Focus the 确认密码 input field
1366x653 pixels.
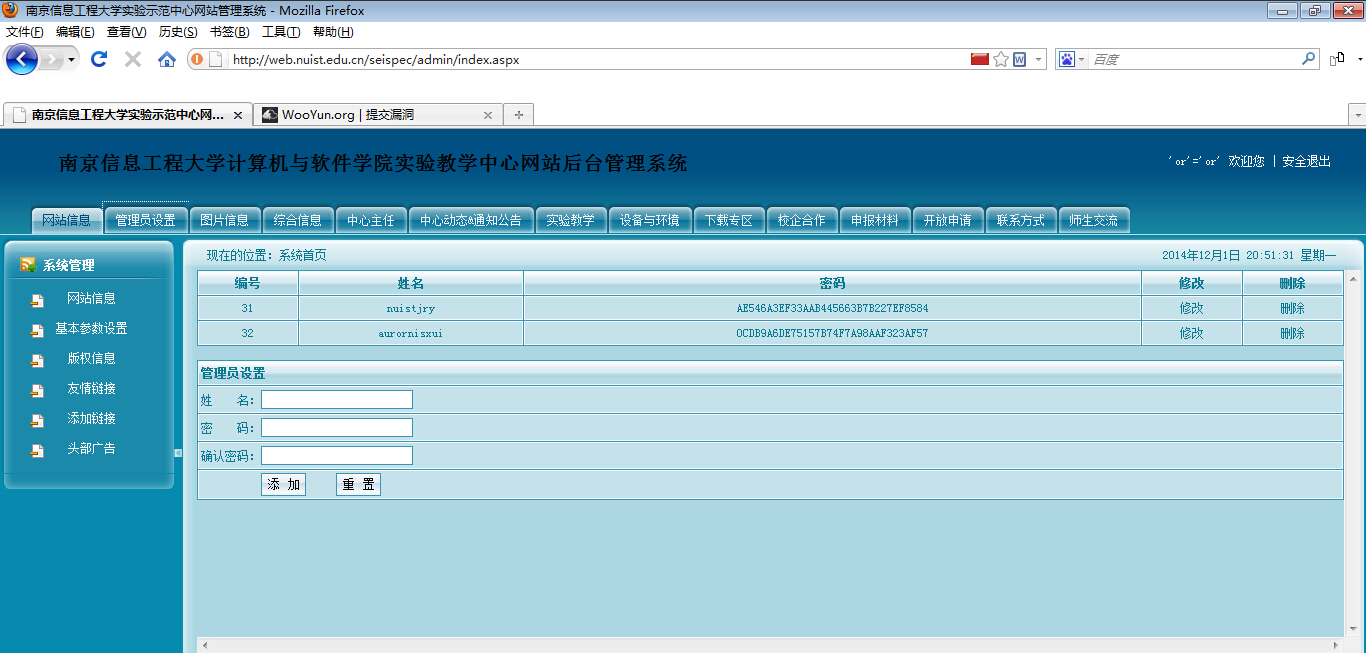337,456
